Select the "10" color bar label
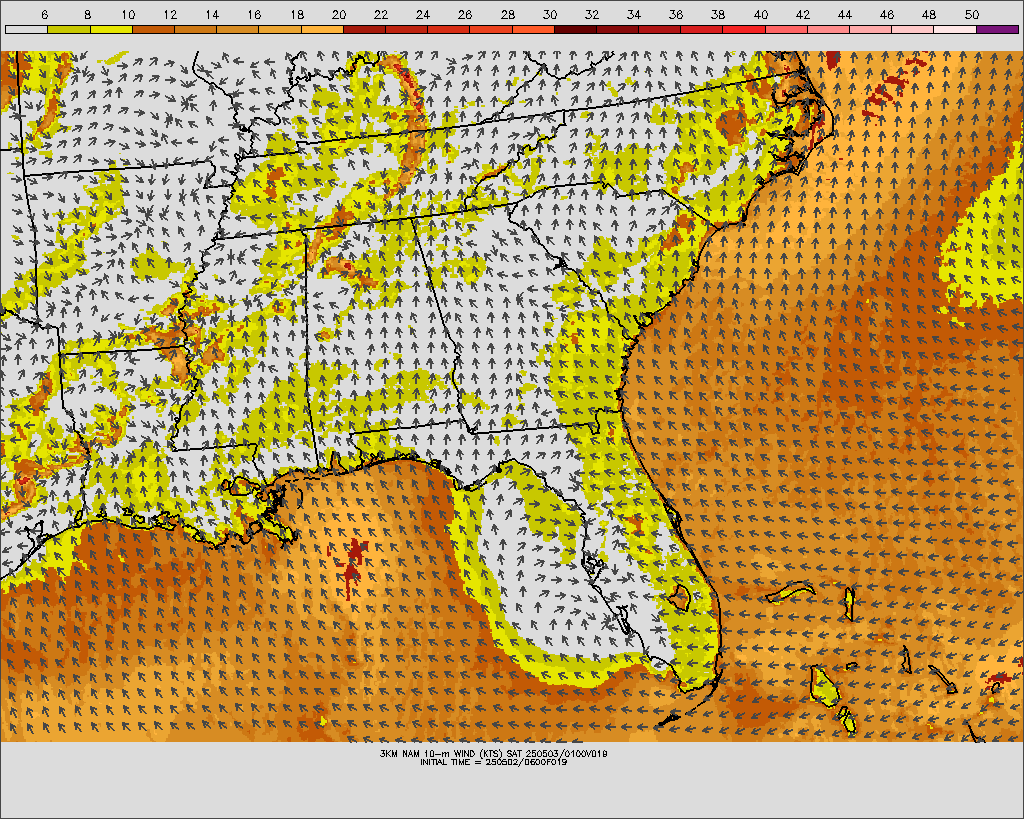This screenshot has height=819, width=1024. click(x=128, y=14)
